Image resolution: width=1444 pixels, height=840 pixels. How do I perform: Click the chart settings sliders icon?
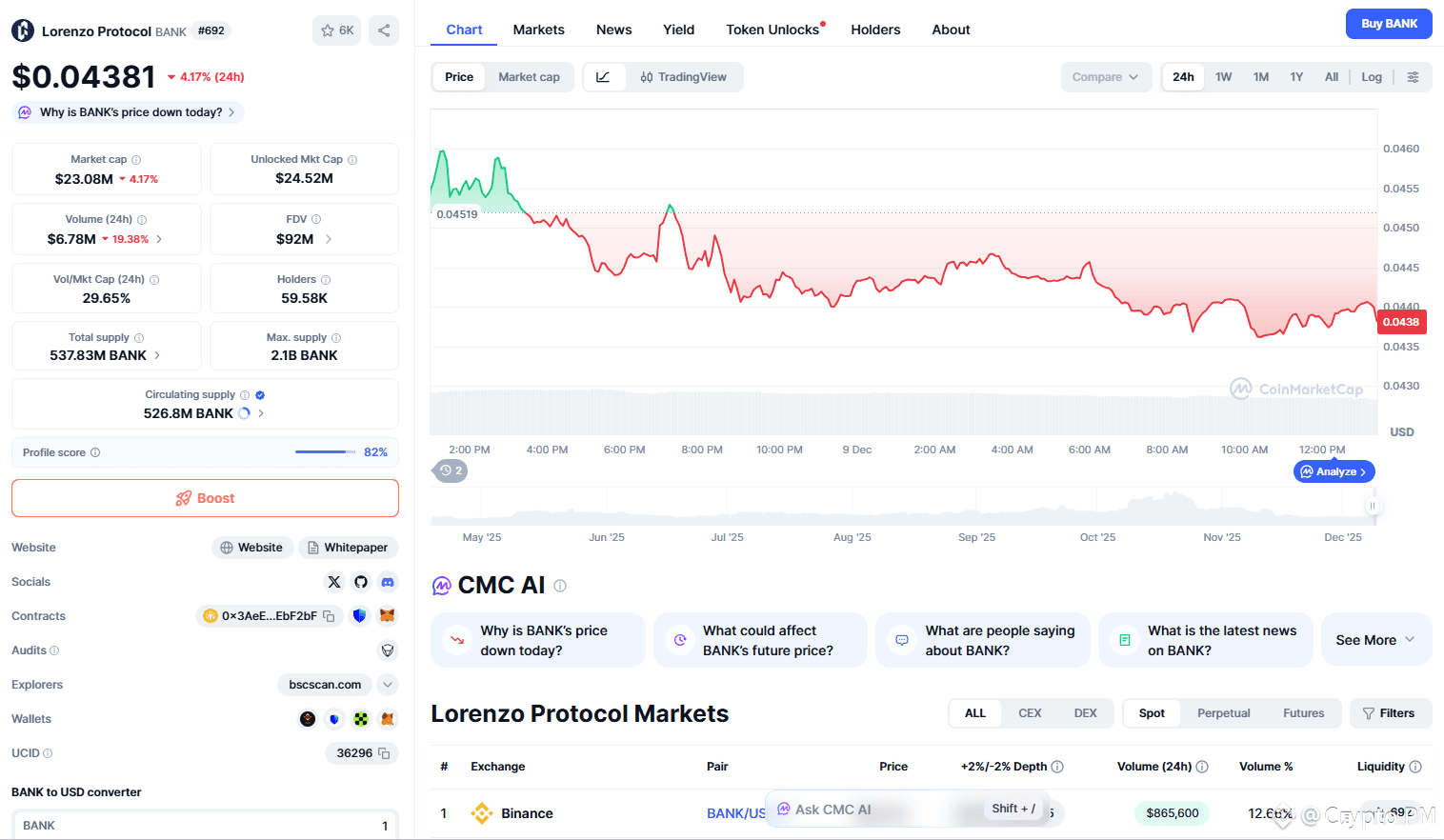(x=1414, y=77)
